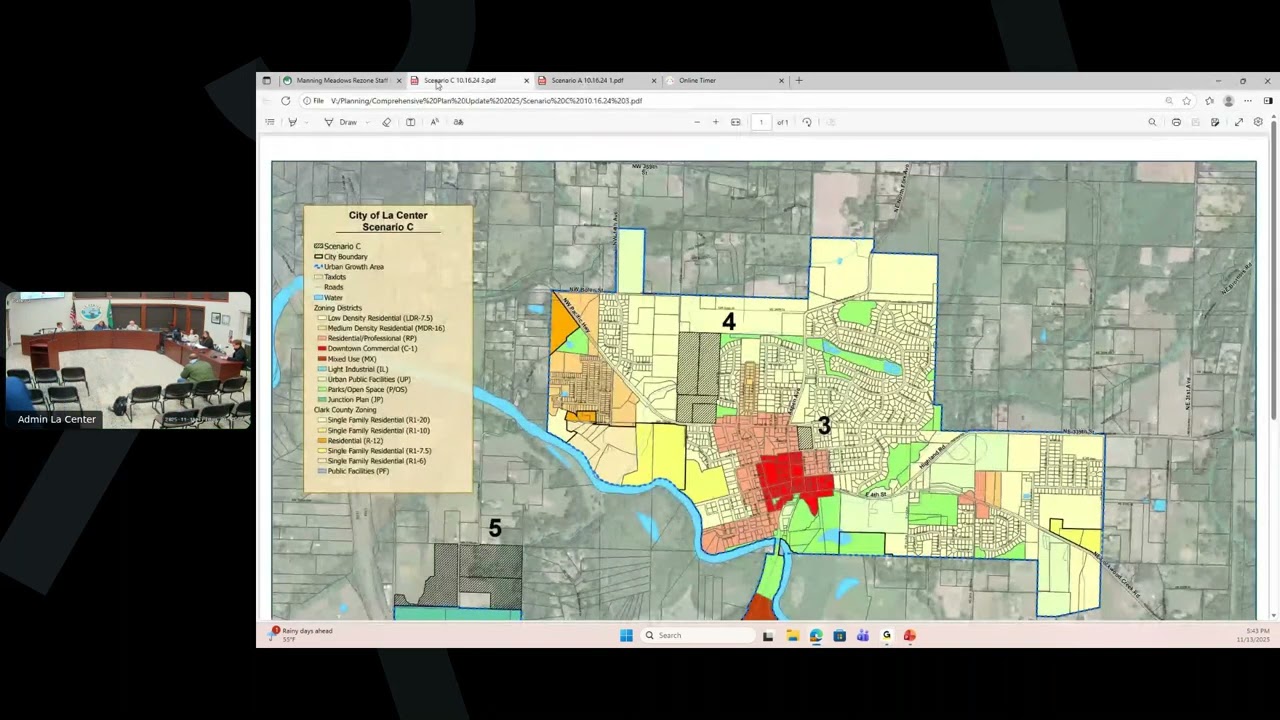Rotate the PDF page
The image size is (1280, 720).
click(x=807, y=122)
